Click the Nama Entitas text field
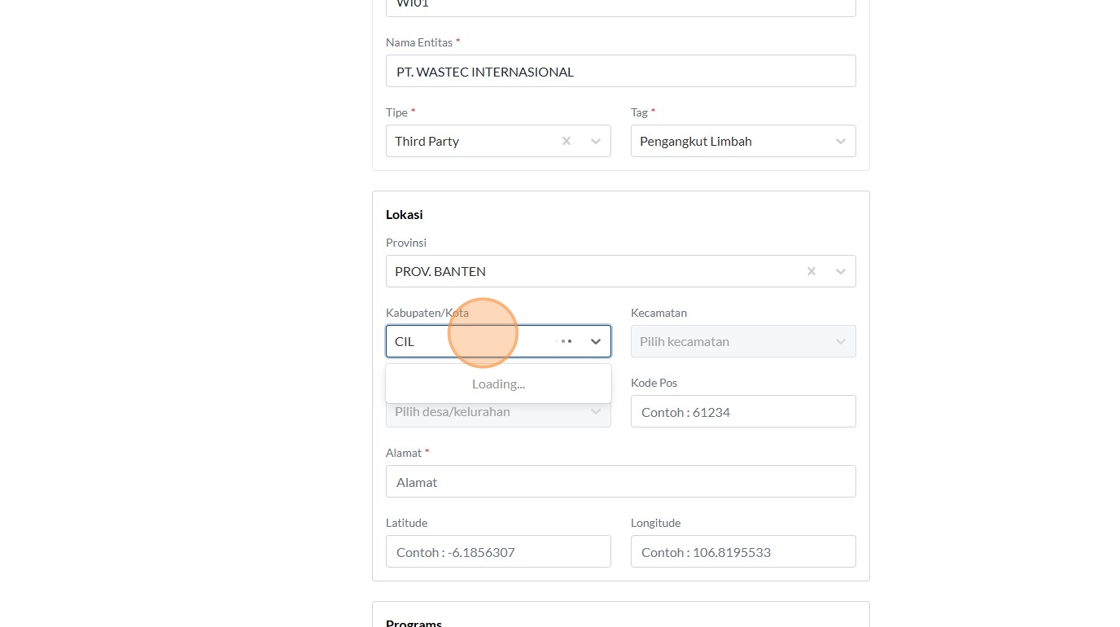The image size is (1120, 627). point(620,71)
